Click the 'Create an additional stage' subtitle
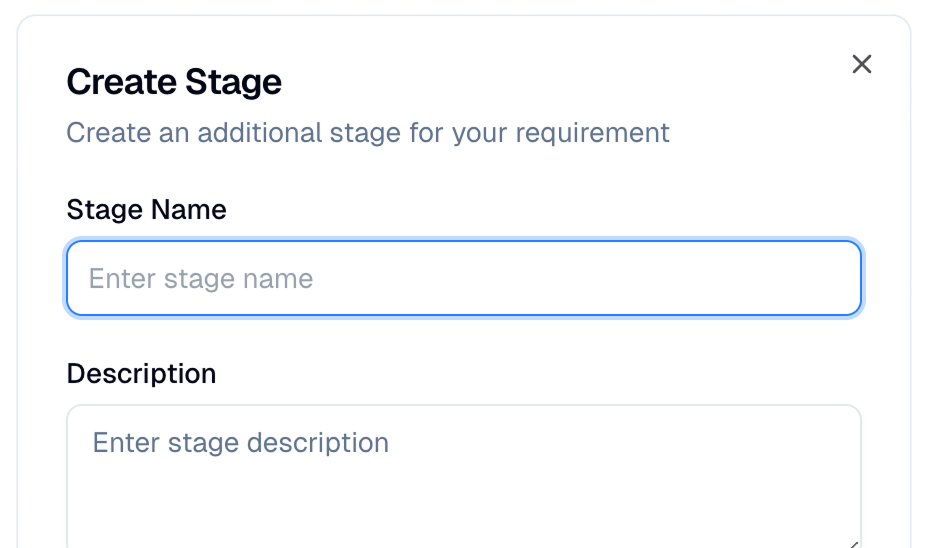 (x=368, y=133)
